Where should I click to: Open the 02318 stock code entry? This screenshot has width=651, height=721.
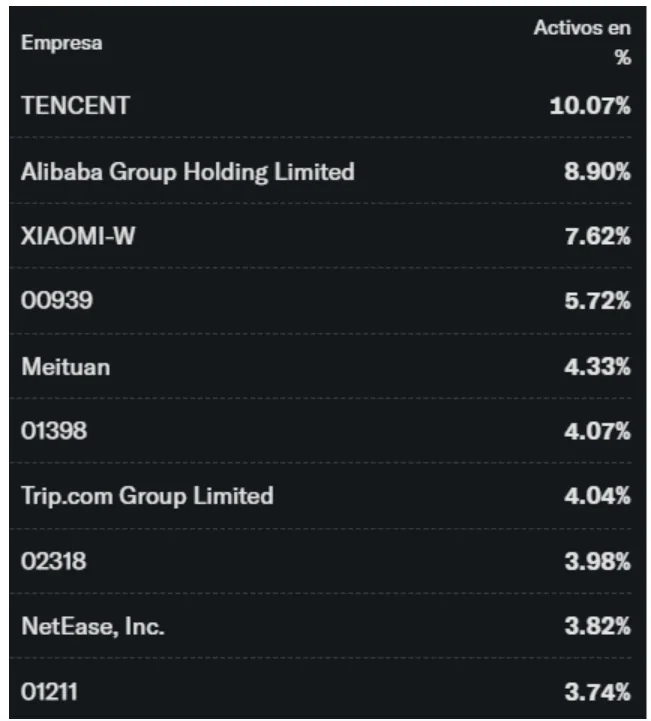tap(54, 561)
